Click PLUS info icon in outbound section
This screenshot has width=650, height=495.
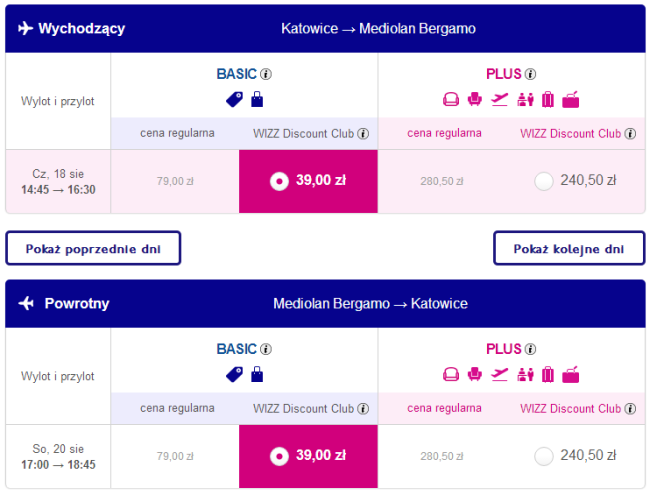[530, 74]
